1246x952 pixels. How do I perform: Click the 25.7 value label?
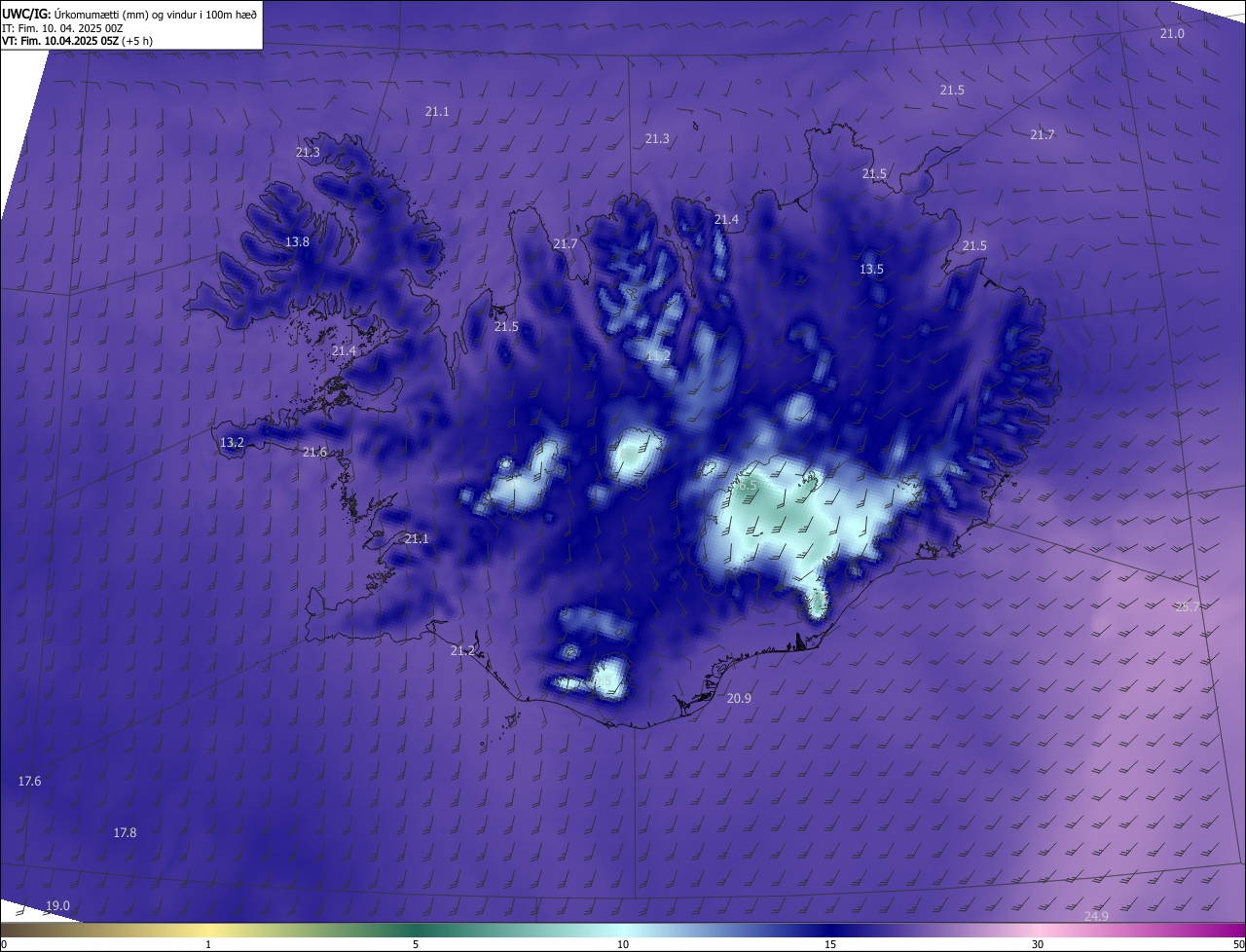(x=1188, y=607)
